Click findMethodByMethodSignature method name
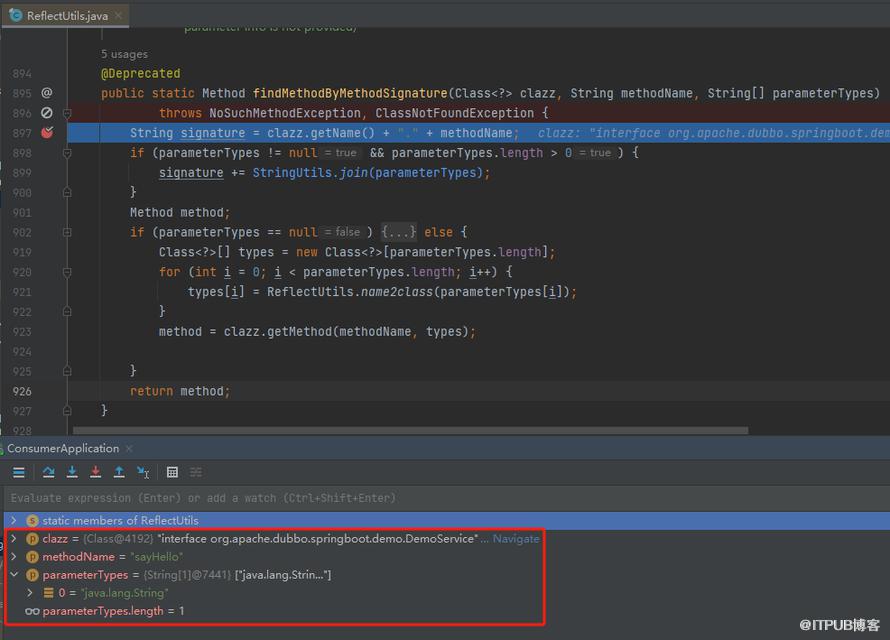The height and width of the screenshot is (640, 890). 350,93
